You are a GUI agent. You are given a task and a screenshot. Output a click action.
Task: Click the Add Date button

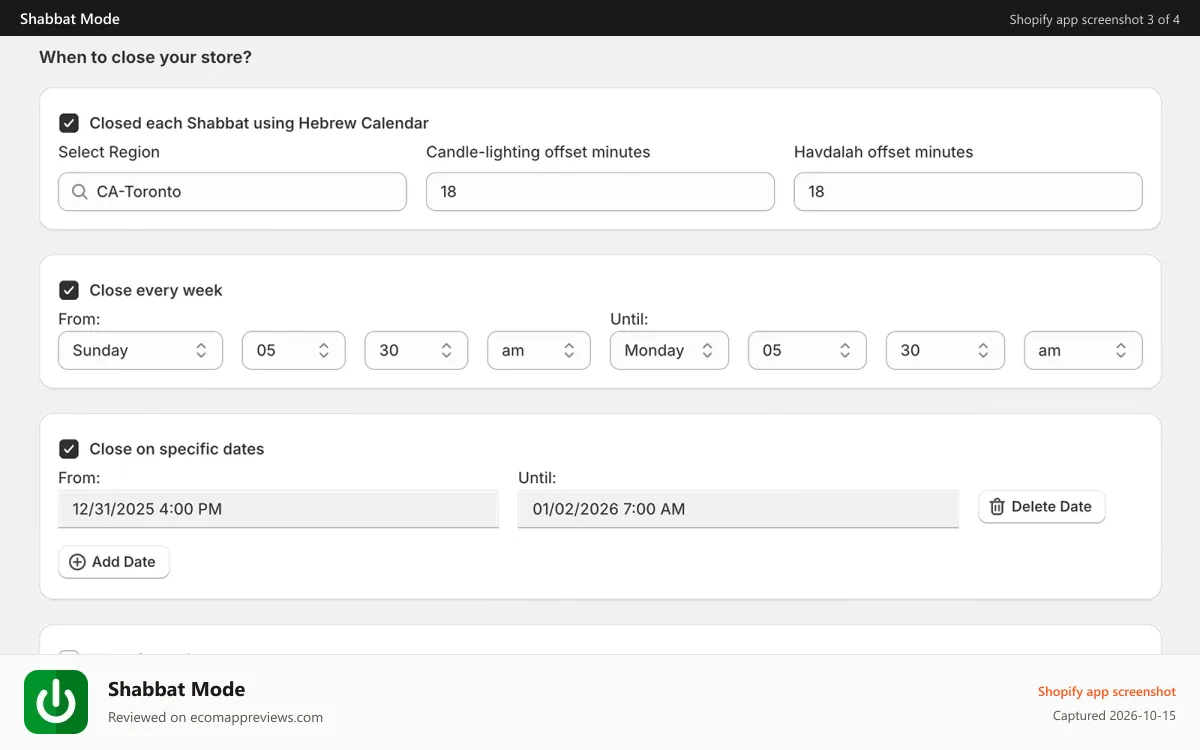click(x=114, y=562)
